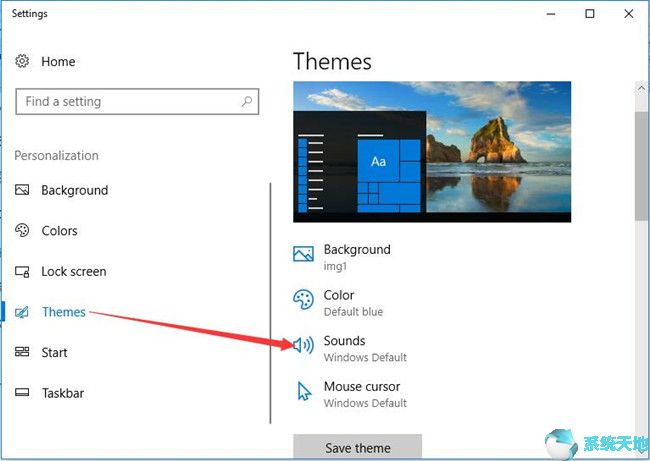Minimize the Settings window
This screenshot has height=461, width=650.
[551, 14]
